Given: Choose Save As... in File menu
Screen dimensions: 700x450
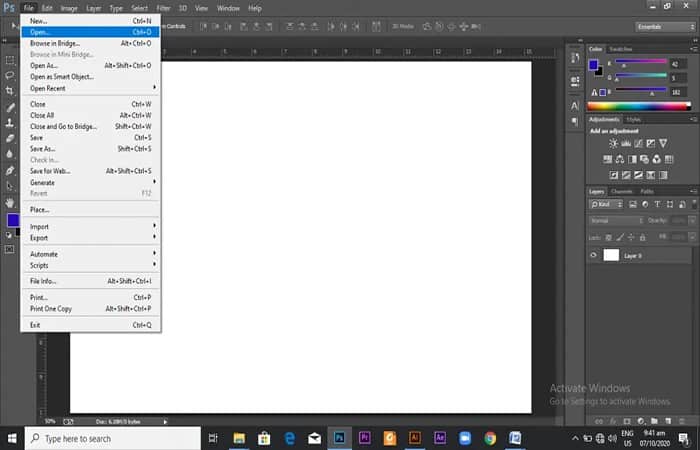Looking at the screenshot, I should 91,149.
